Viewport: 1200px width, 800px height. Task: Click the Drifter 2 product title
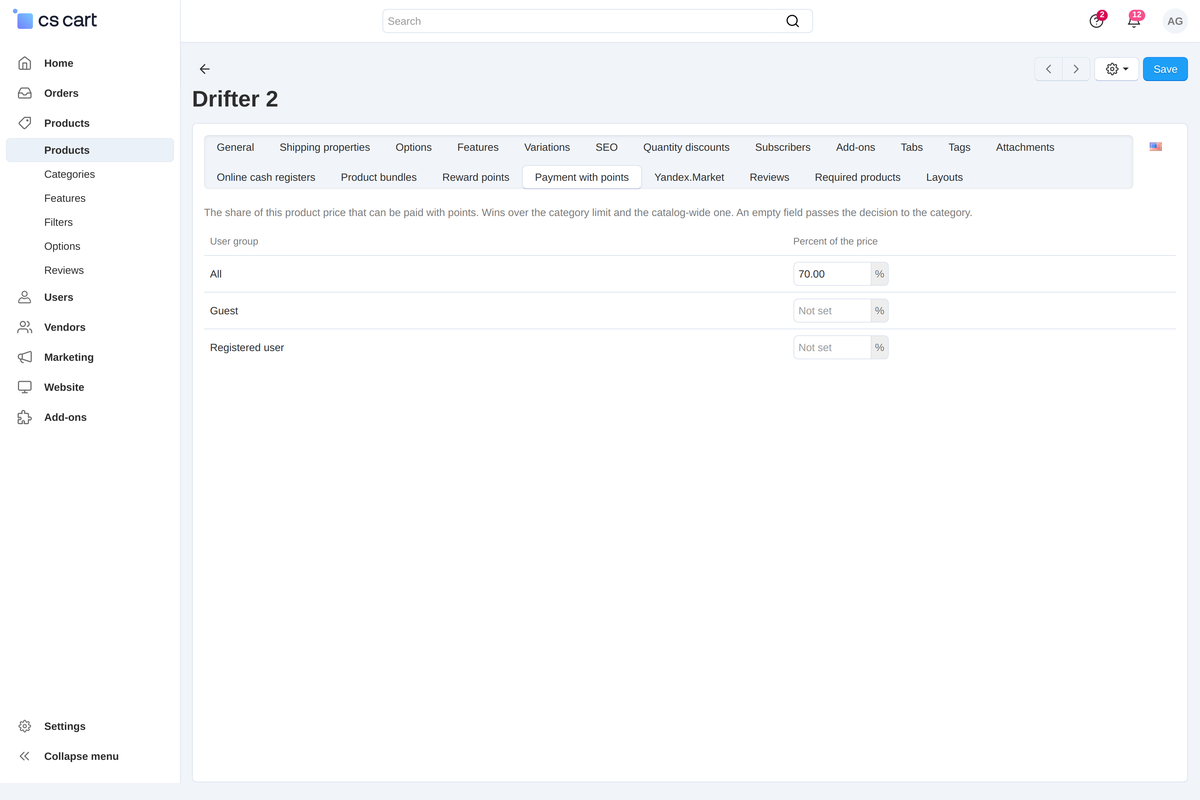click(235, 99)
